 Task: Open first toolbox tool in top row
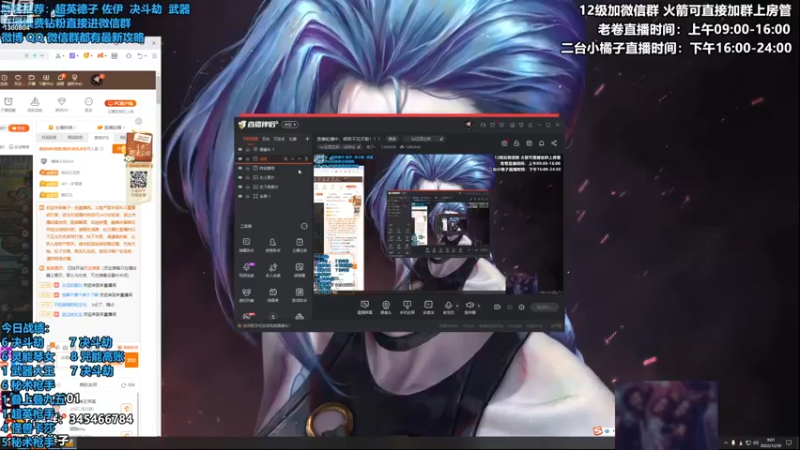pyautogui.click(x=246, y=244)
